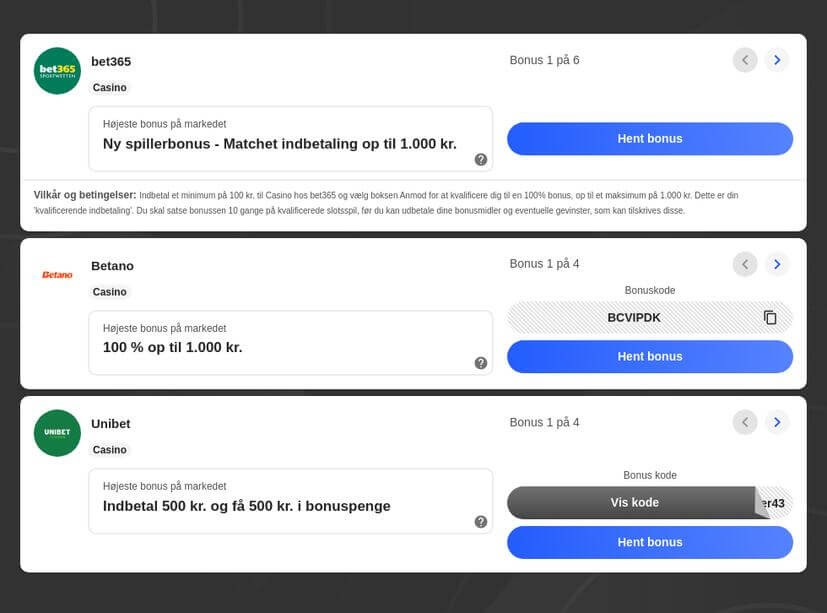The height and width of the screenshot is (613, 827).
Task: Open help icon on Betano bonus
Action: [x=480, y=363]
